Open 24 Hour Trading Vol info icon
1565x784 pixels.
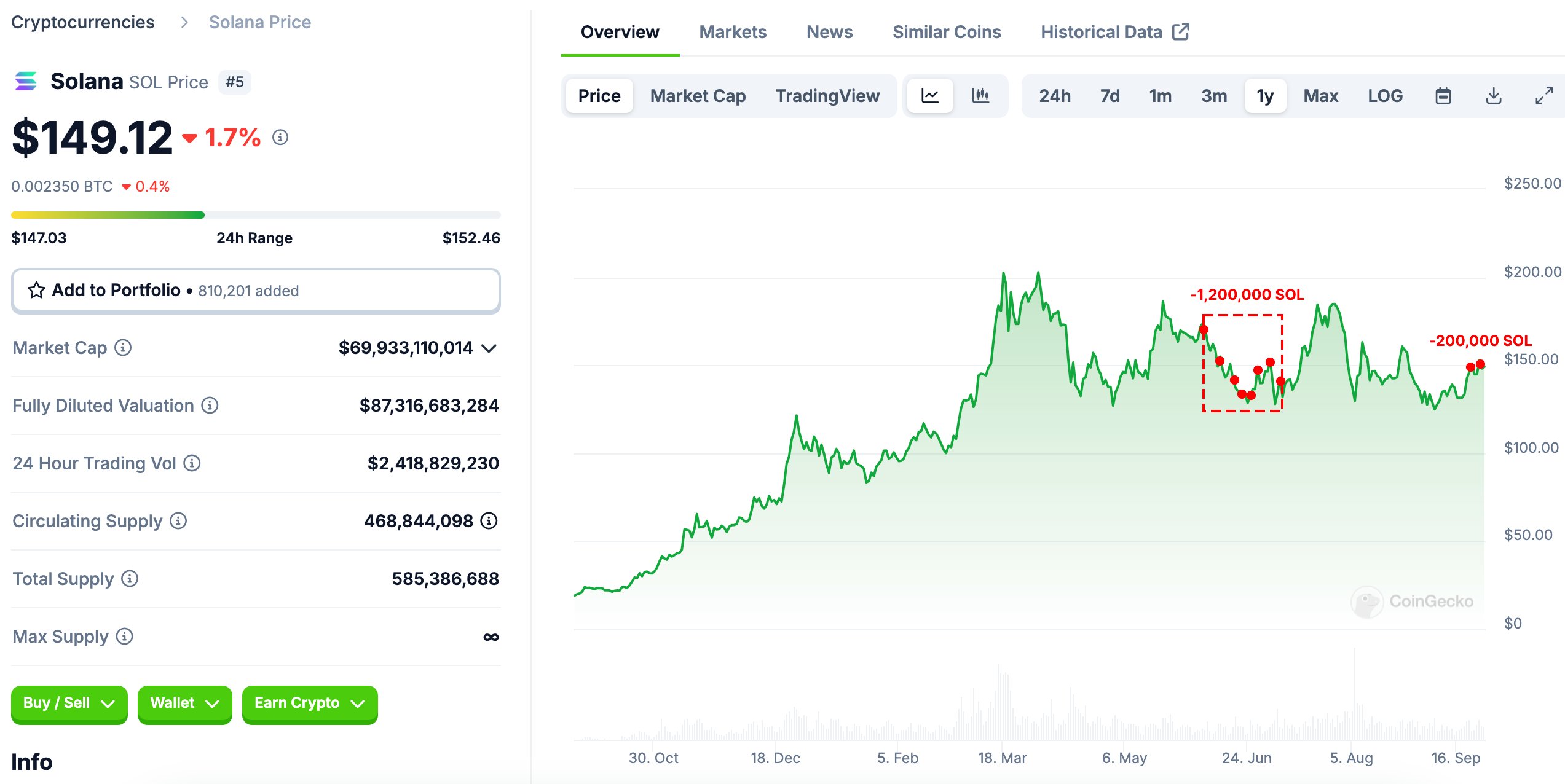(192, 463)
